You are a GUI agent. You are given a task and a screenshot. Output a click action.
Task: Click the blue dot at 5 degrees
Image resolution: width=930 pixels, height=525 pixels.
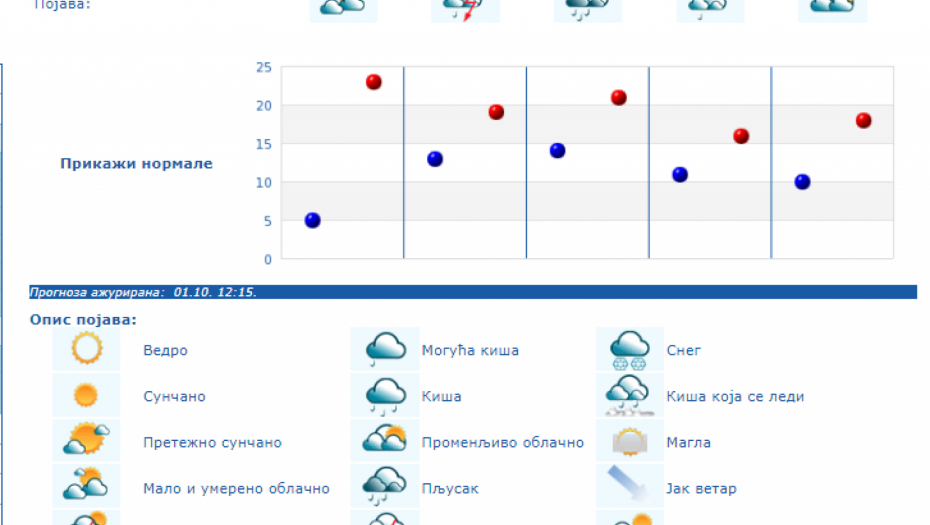click(312, 220)
